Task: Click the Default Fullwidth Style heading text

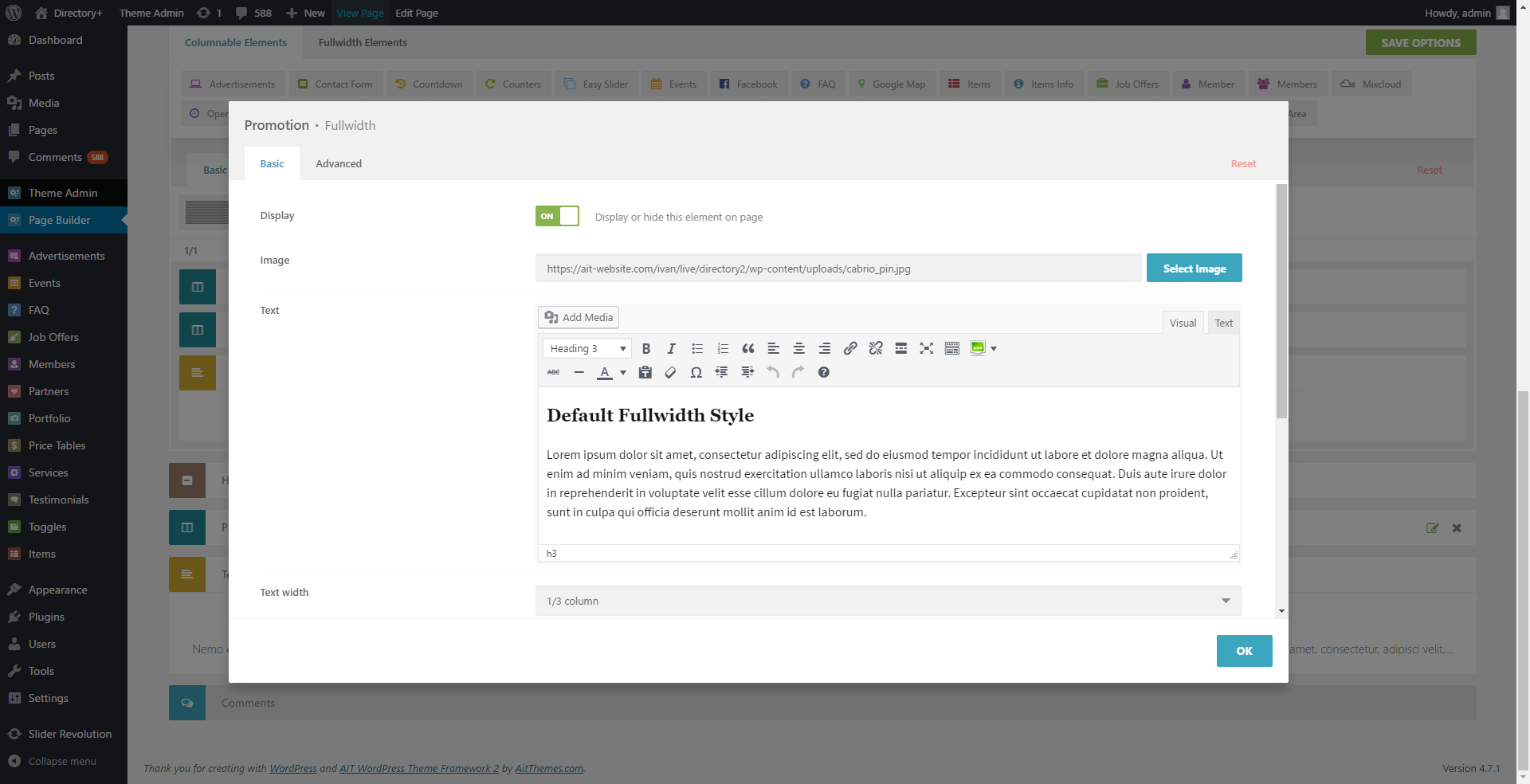Action: (650, 415)
